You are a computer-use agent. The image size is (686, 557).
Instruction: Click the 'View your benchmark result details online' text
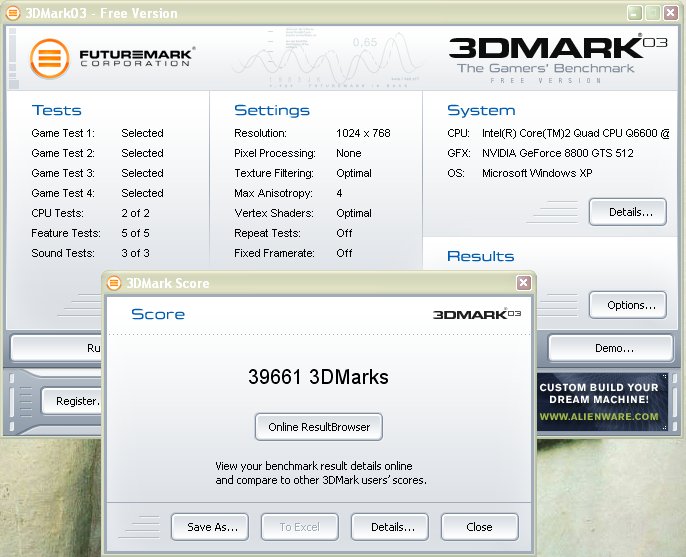(314, 466)
